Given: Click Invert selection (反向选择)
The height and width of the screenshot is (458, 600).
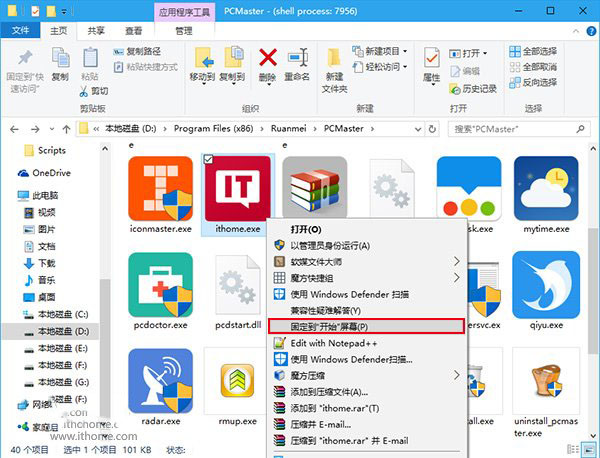Looking at the screenshot, I should (533, 82).
